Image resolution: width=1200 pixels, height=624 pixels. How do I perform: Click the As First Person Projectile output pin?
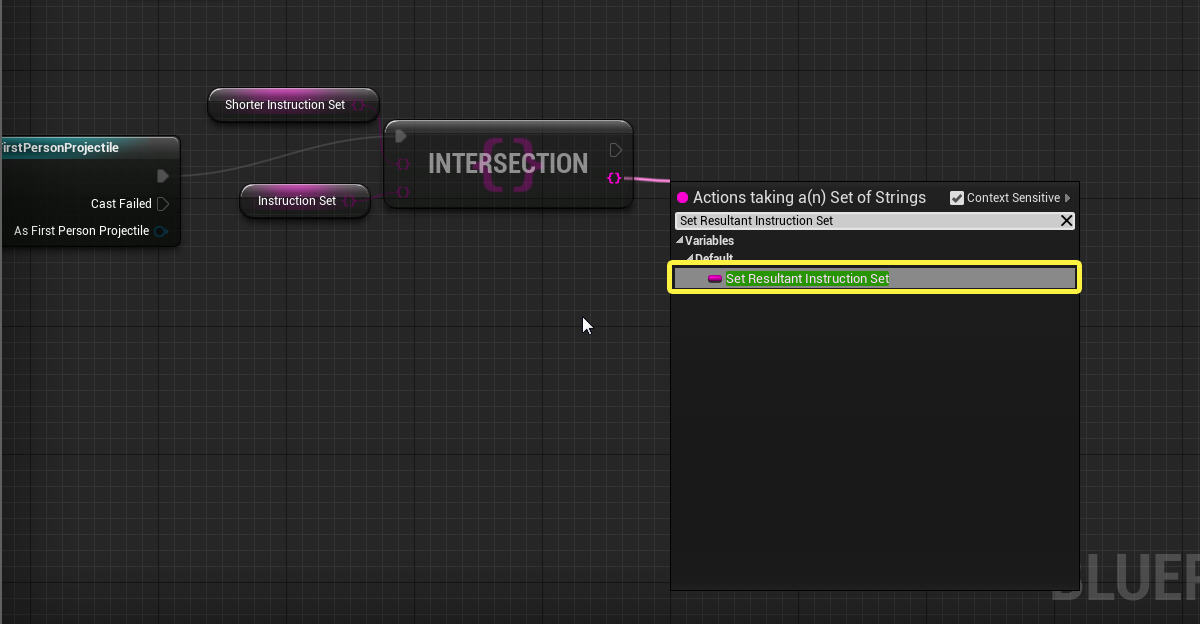click(x=160, y=229)
